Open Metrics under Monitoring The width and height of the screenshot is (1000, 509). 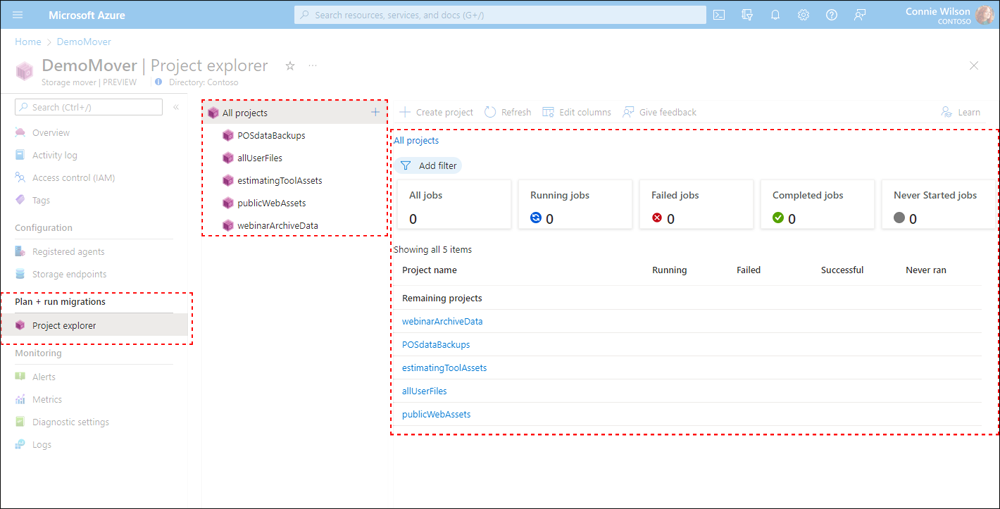47,399
